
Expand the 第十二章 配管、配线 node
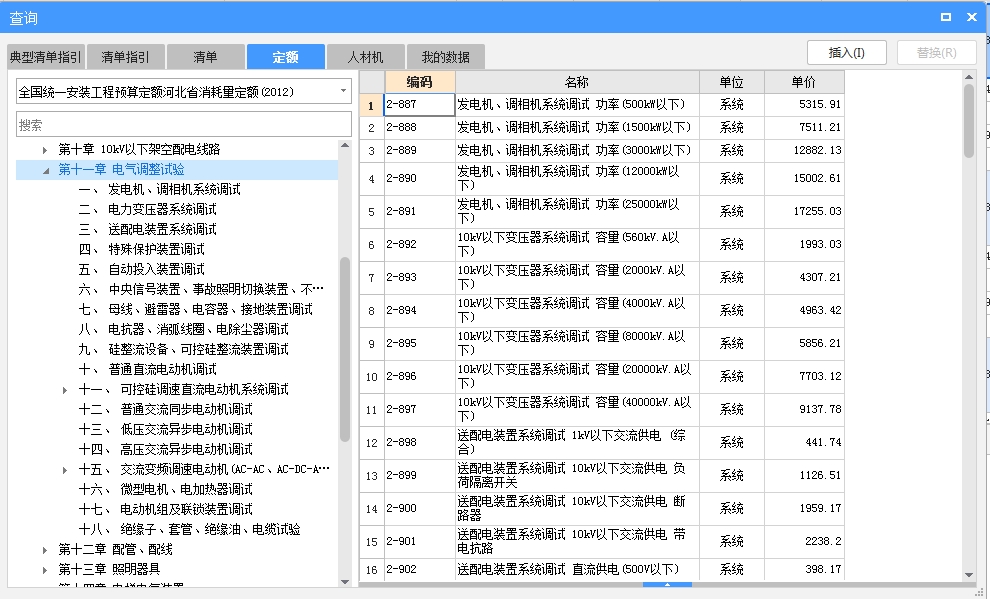click(45, 550)
